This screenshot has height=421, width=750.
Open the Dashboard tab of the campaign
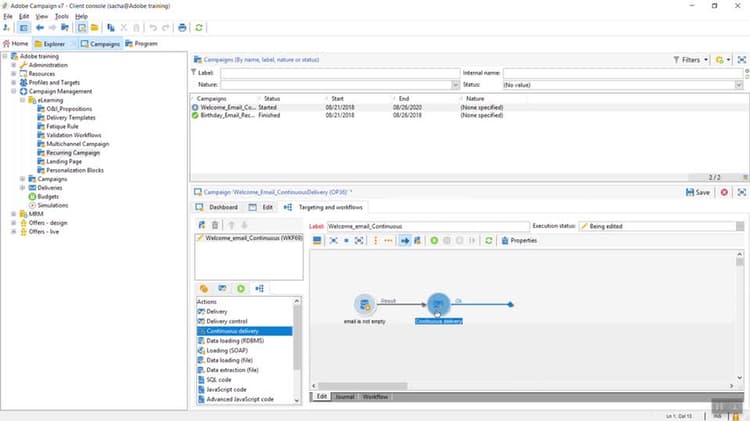click(217, 207)
